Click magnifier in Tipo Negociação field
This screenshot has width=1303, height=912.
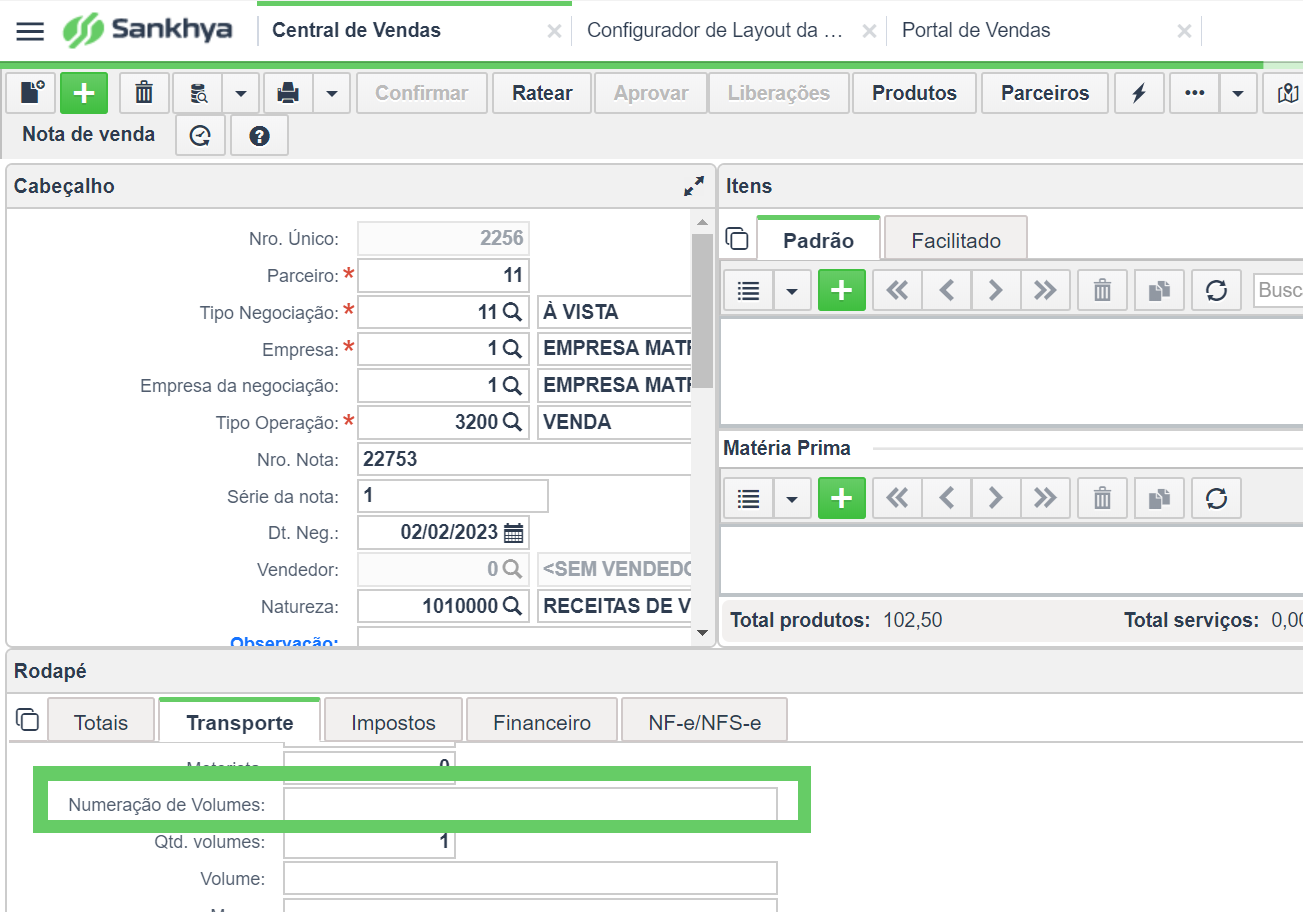tap(512, 312)
